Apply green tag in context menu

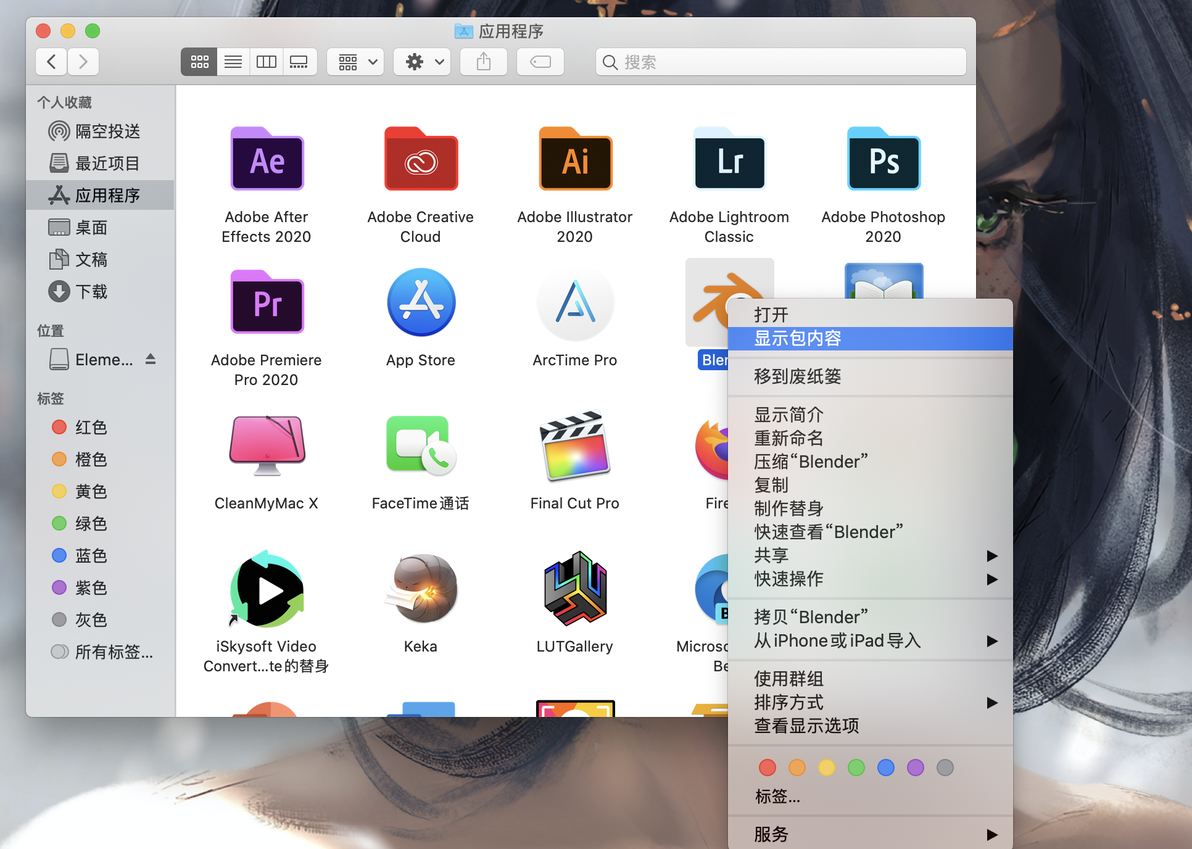856,768
